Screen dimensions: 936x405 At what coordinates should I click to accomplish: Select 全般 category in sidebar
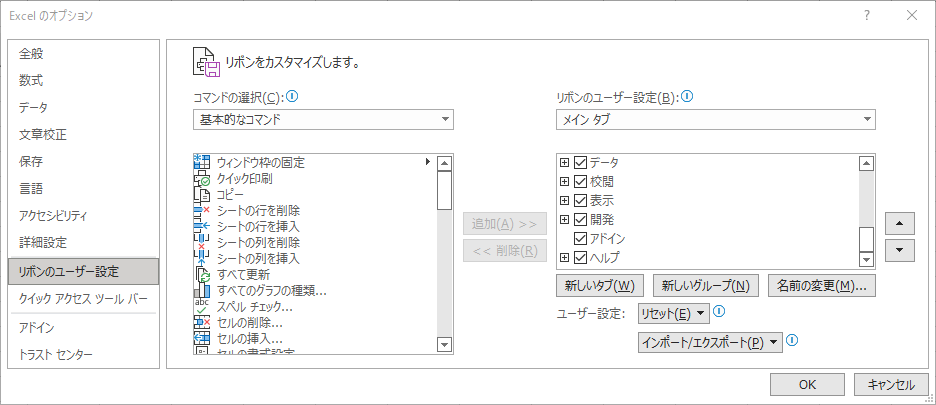click(x=84, y=54)
